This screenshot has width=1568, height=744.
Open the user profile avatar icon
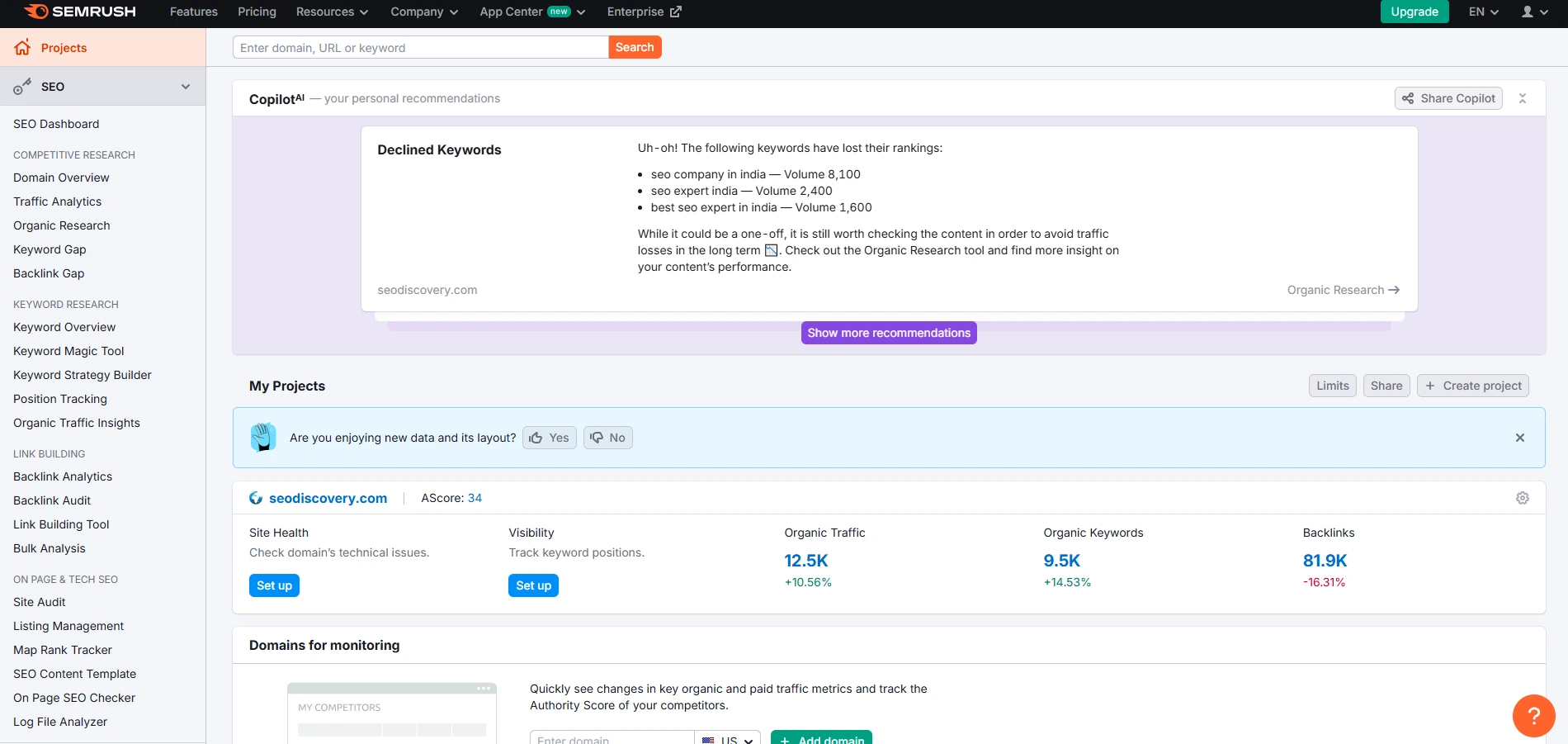tap(1528, 12)
